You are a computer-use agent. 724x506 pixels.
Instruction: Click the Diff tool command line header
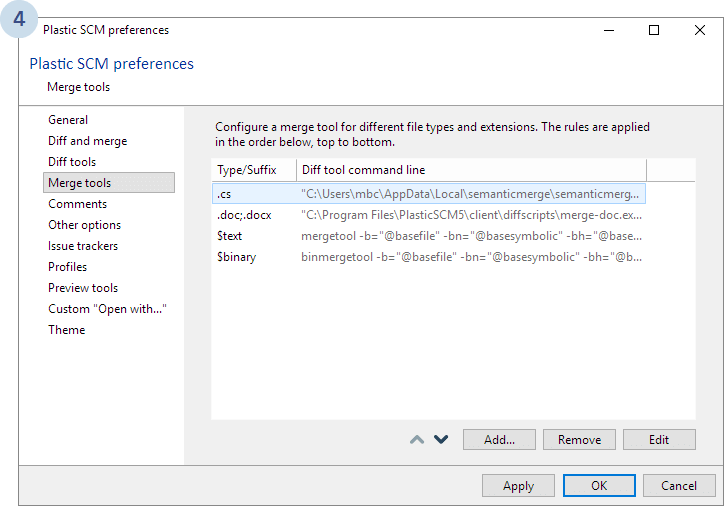[x=471, y=170]
